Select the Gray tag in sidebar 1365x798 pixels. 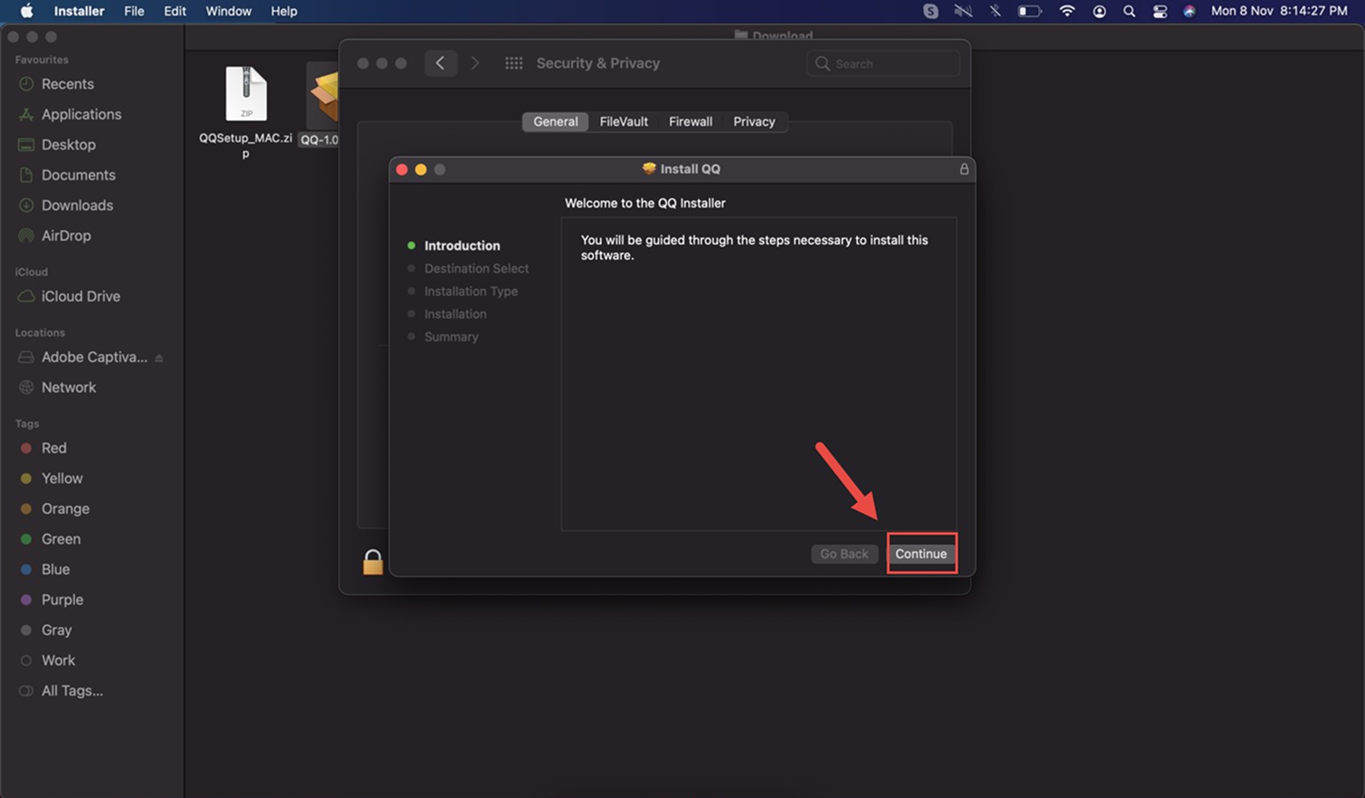[56, 630]
